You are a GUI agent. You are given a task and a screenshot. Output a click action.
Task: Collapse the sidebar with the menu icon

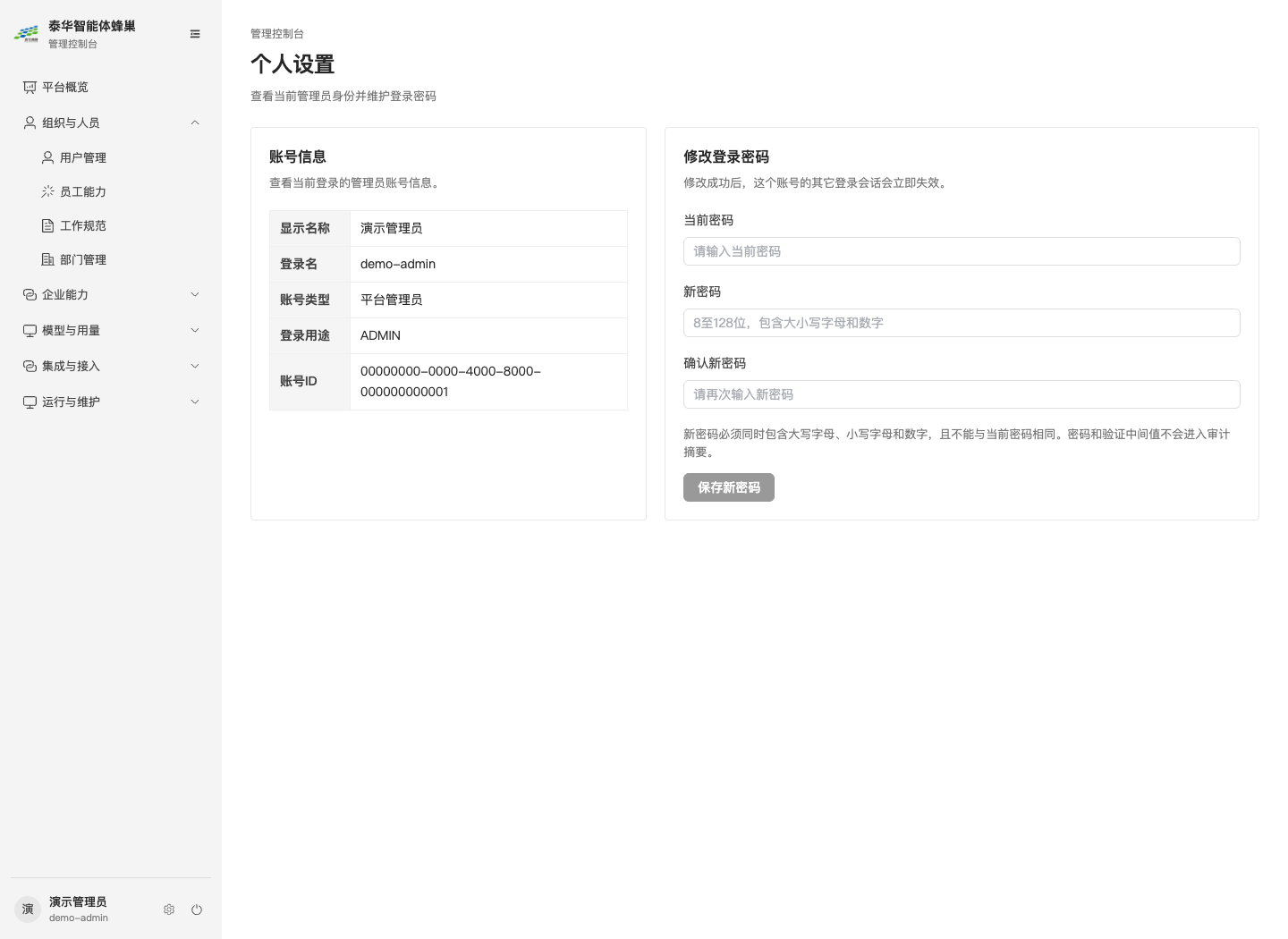[x=195, y=34]
